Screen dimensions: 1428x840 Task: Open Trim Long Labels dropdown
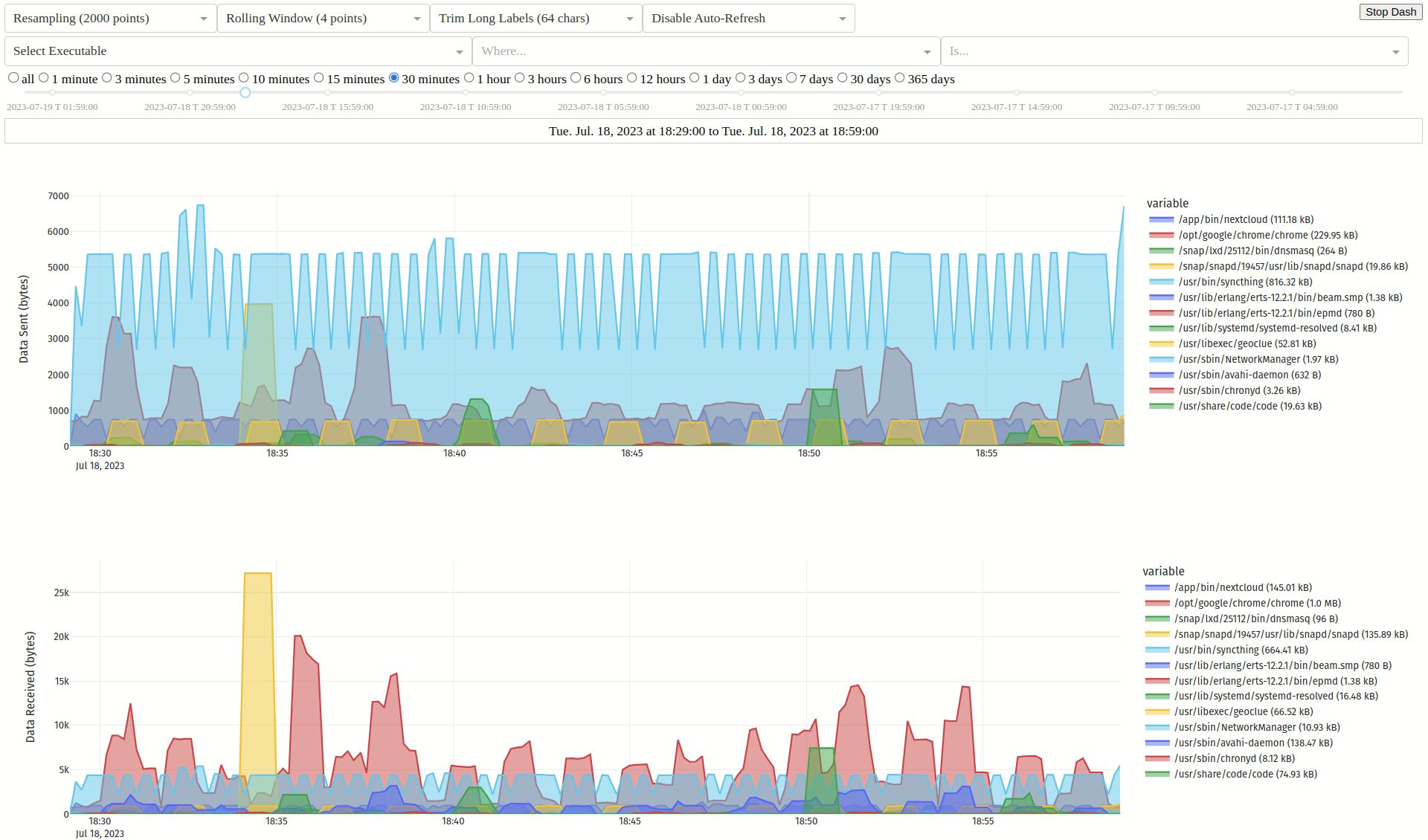pos(535,19)
